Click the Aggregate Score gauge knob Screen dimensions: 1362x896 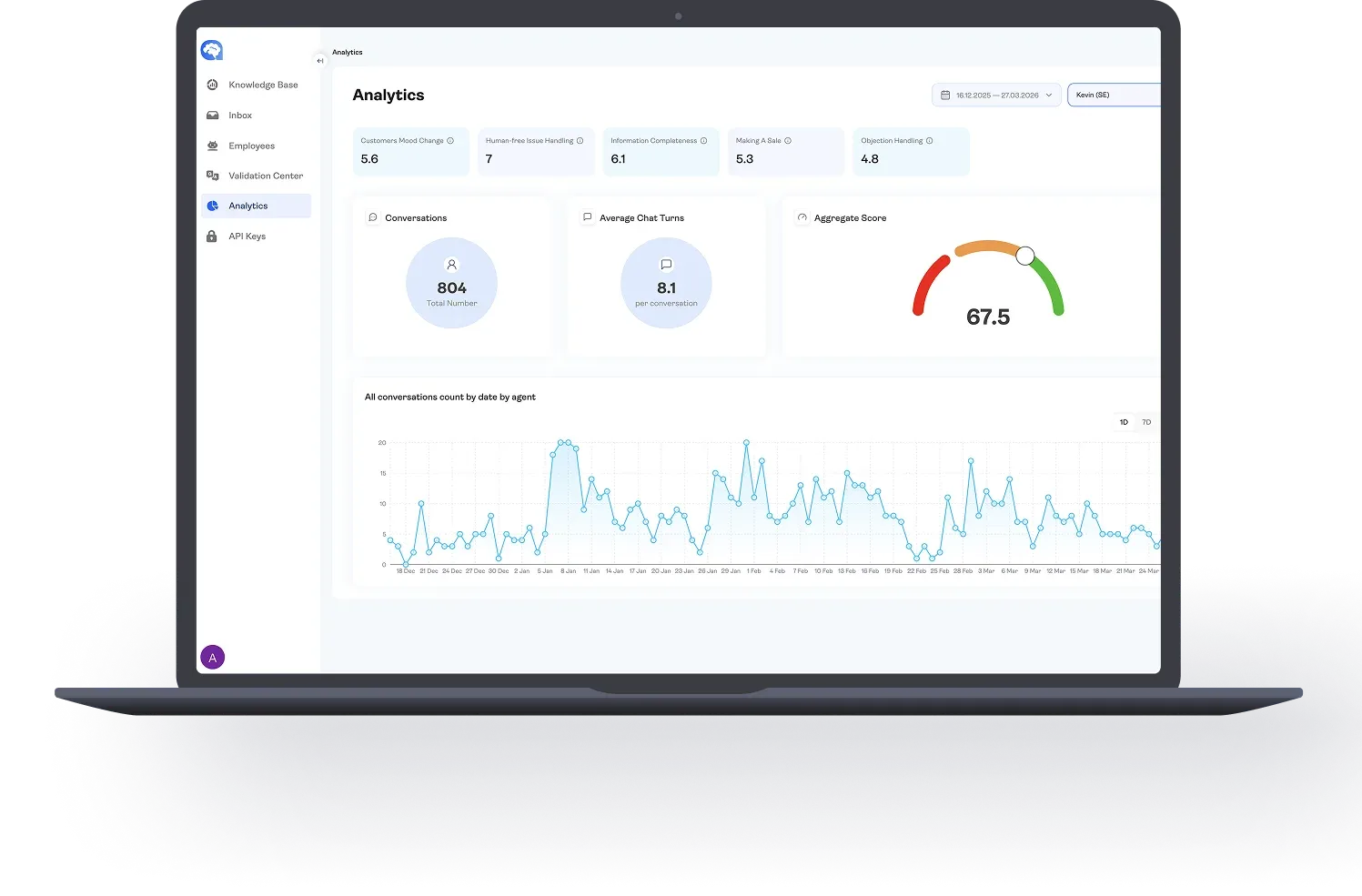pyautogui.click(x=1025, y=256)
